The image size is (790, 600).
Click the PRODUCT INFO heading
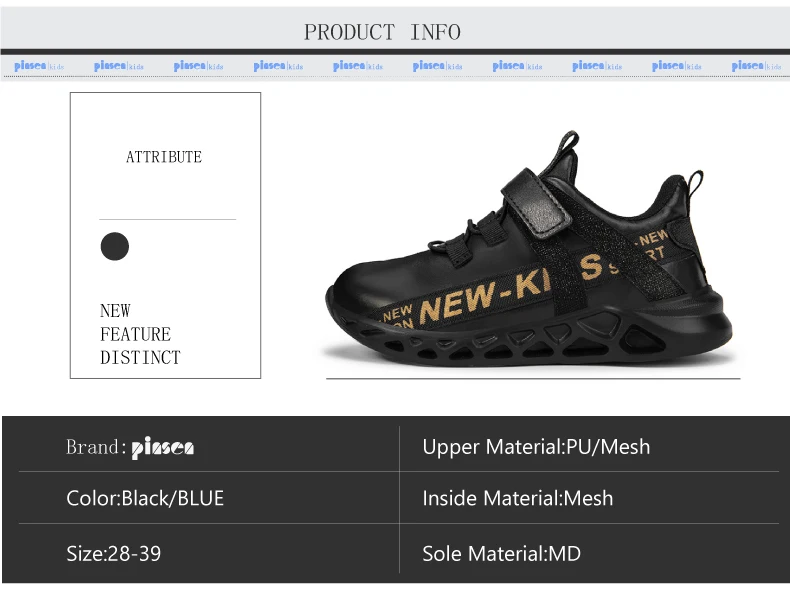[382, 32]
